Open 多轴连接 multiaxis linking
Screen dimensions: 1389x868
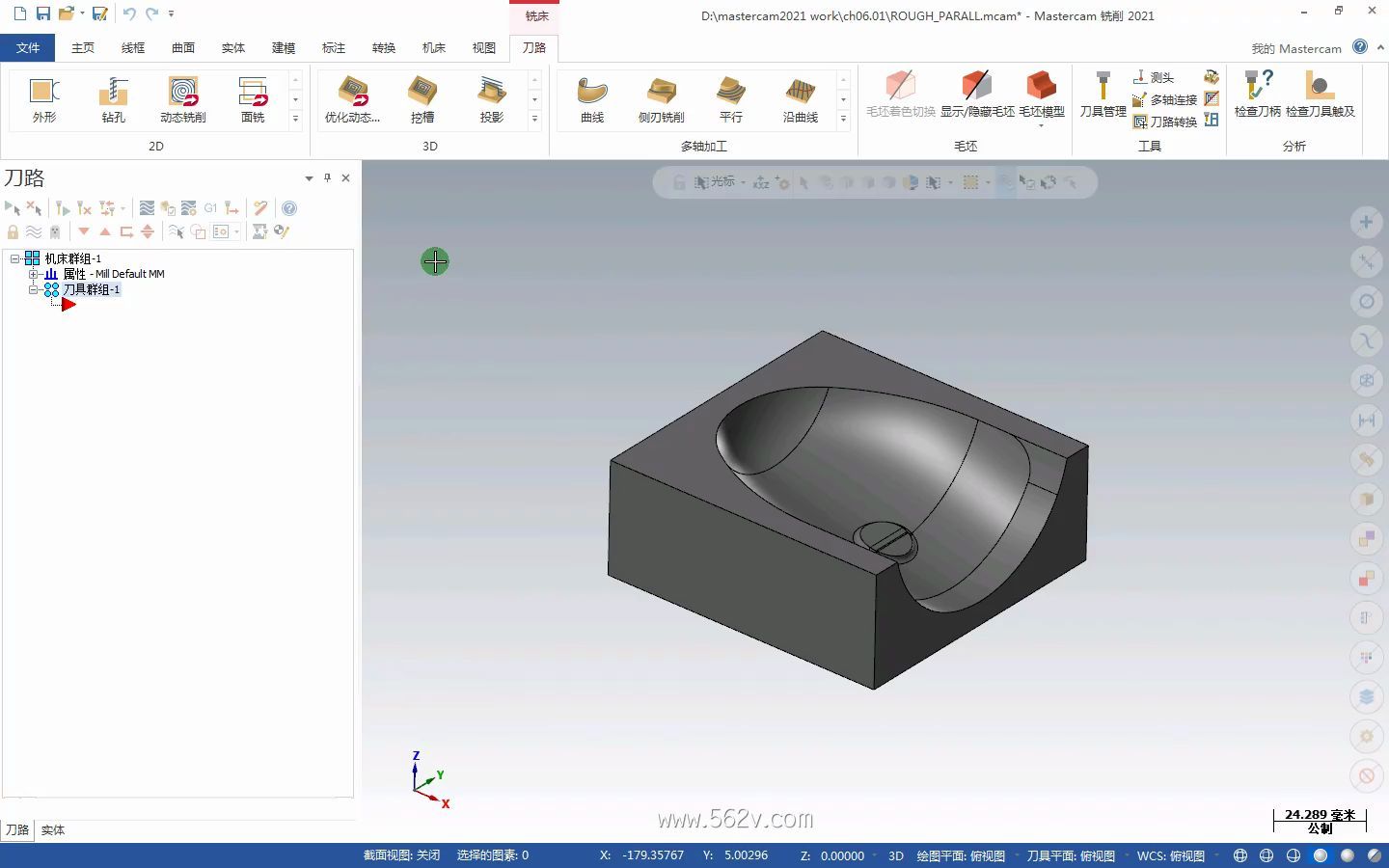[x=1164, y=99]
